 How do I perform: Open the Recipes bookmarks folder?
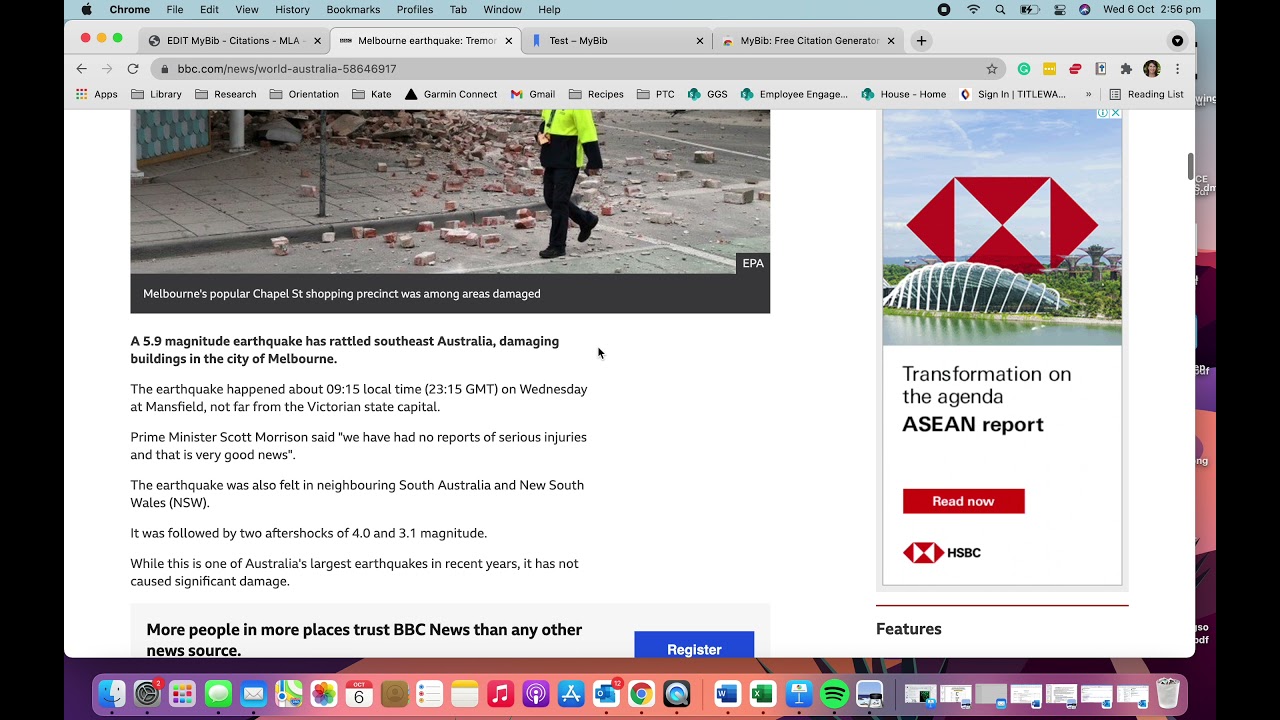(596, 94)
